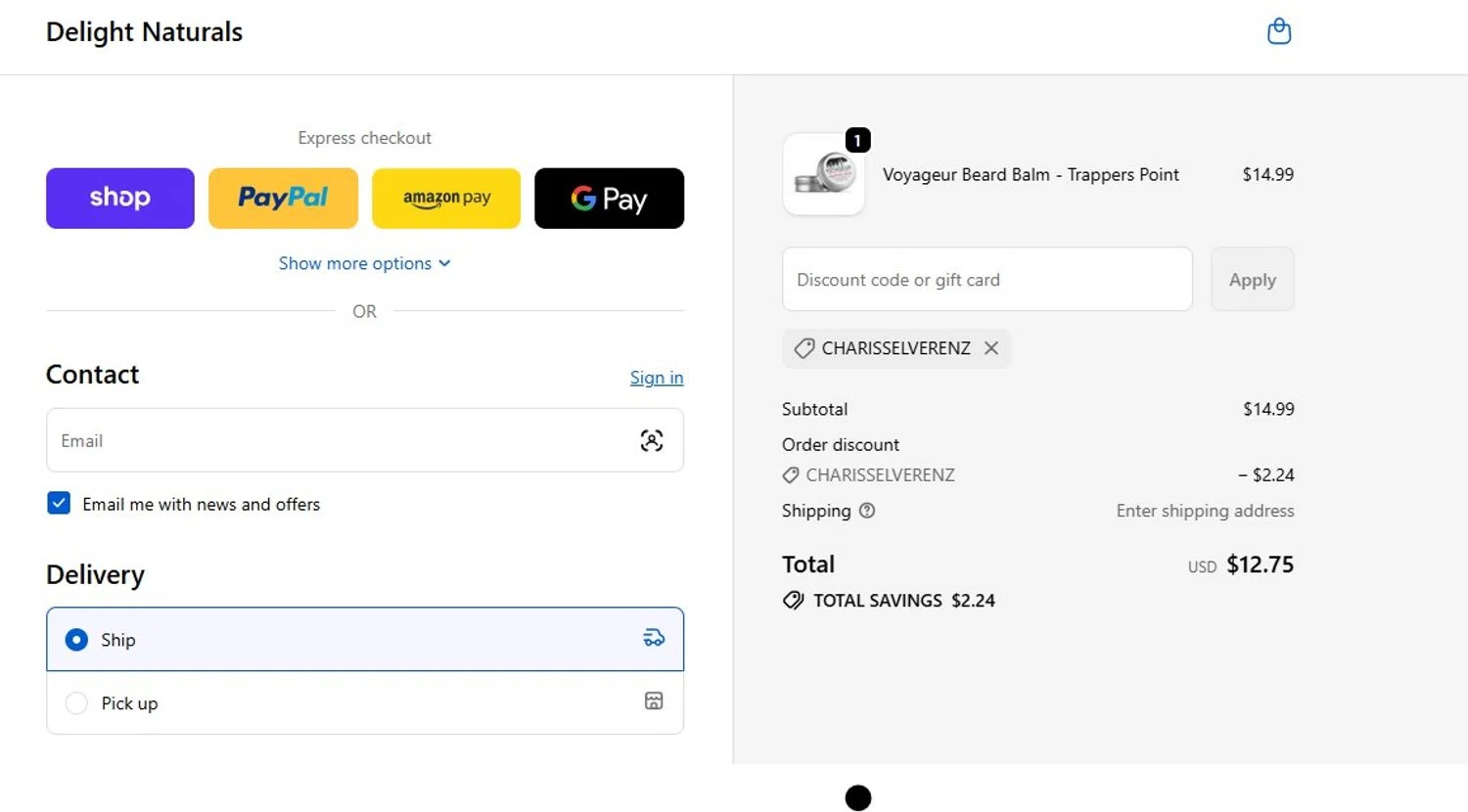Open the shopping bag cart icon

(1279, 31)
